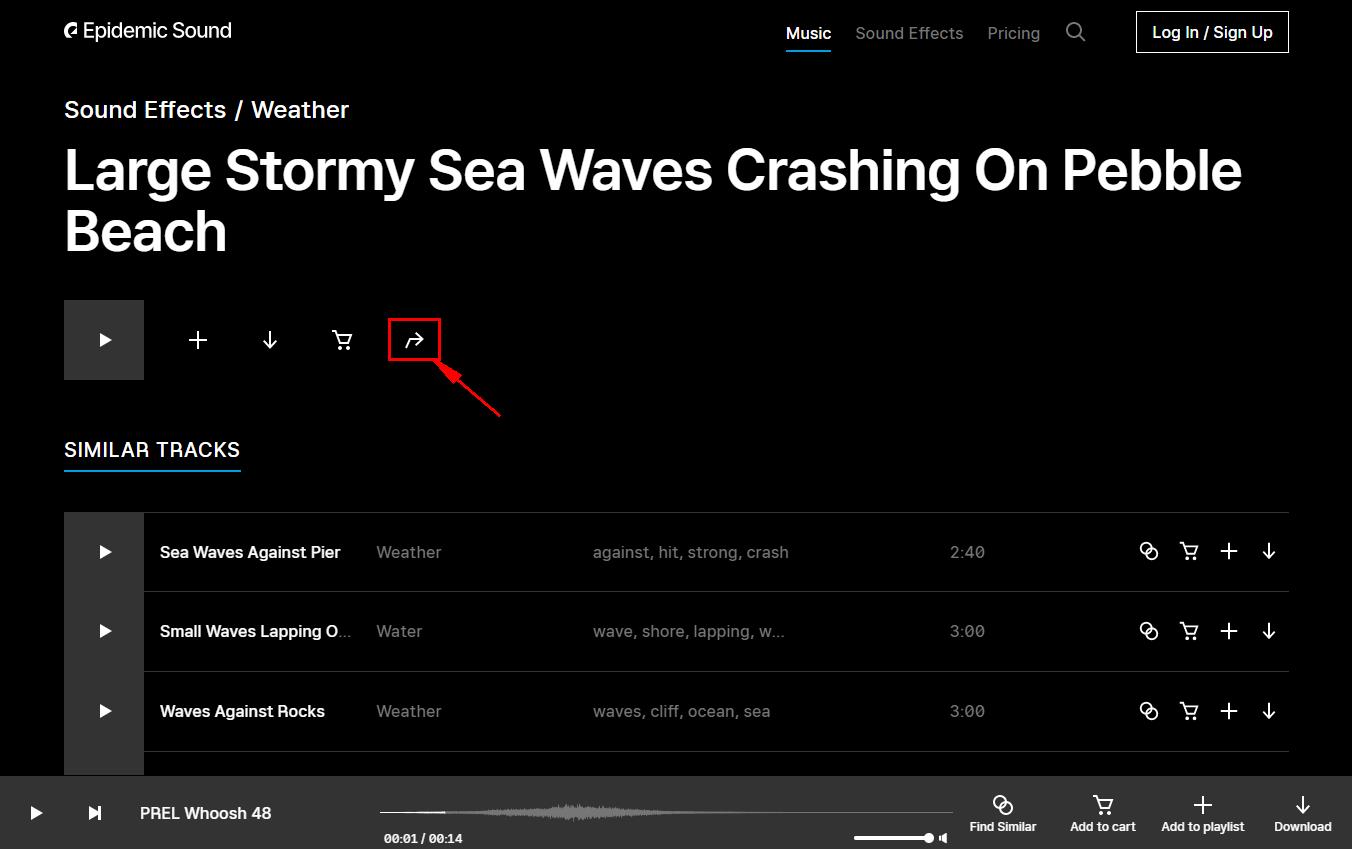Mute the player volume speaker icon
1352x849 pixels.
[943, 838]
